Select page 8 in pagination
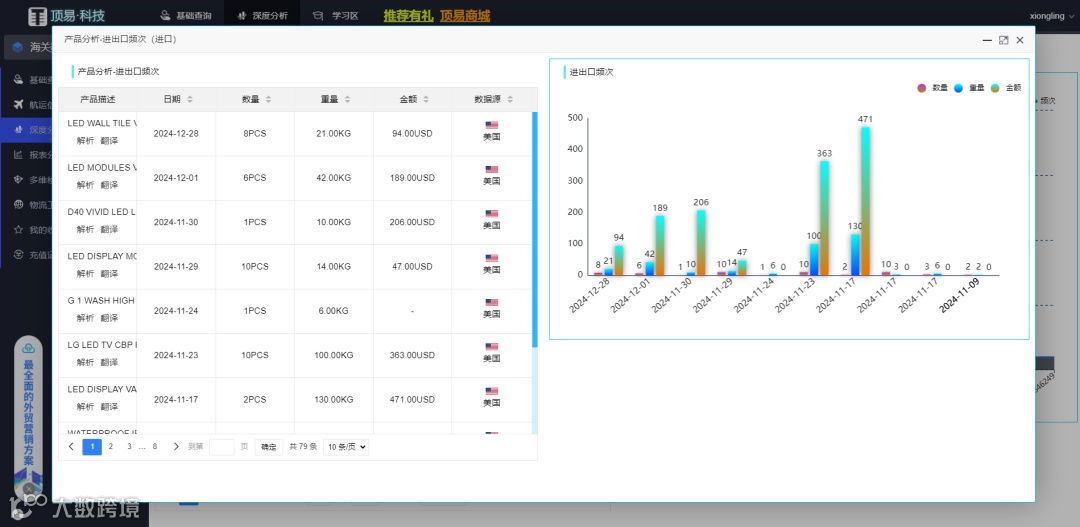This screenshot has width=1080, height=527. click(155, 446)
